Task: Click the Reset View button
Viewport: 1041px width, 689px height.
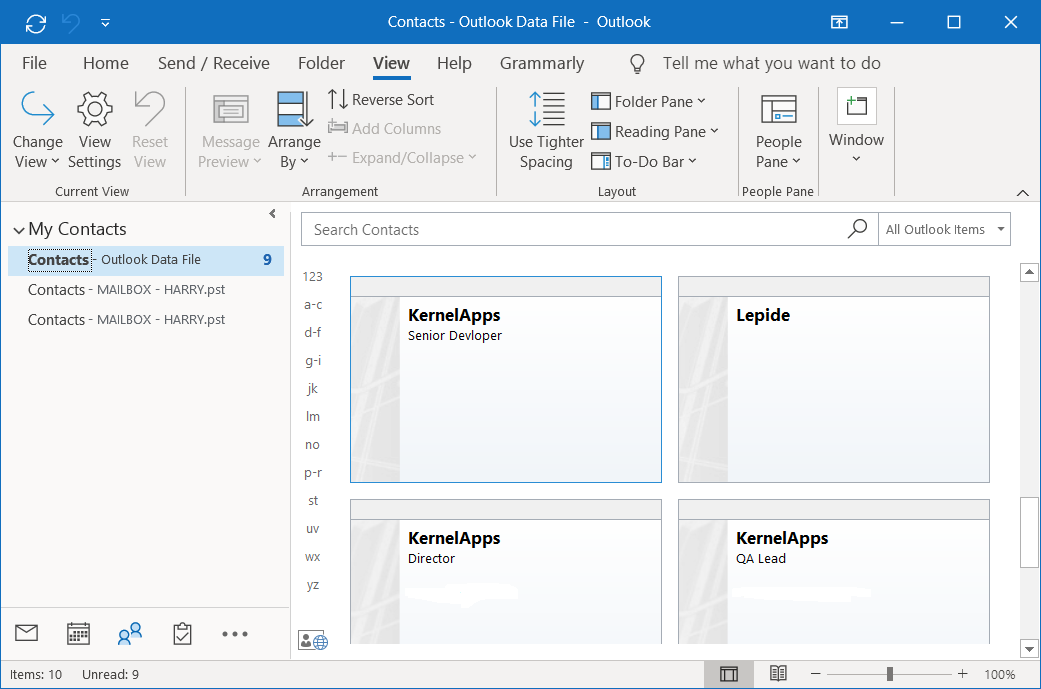Action: (149, 130)
